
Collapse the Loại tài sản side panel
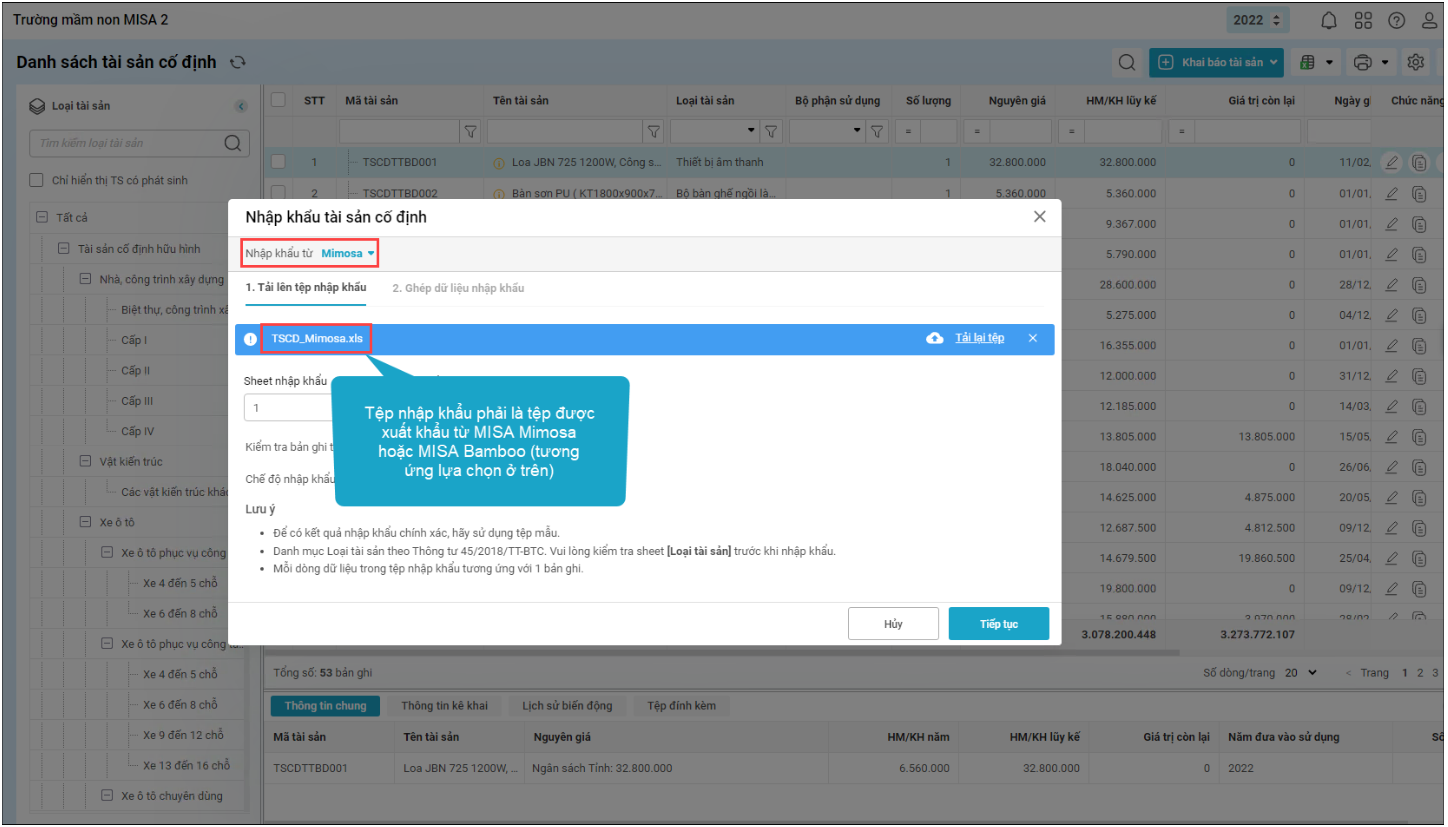(x=241, y=106)
